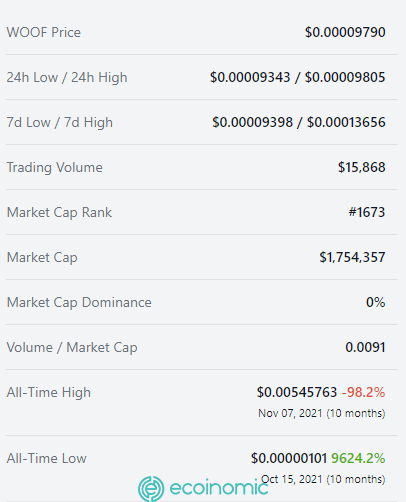Select the 7d Low / 7d High label
Viewport: 406px width, 502px height.
tap(60, 123)
